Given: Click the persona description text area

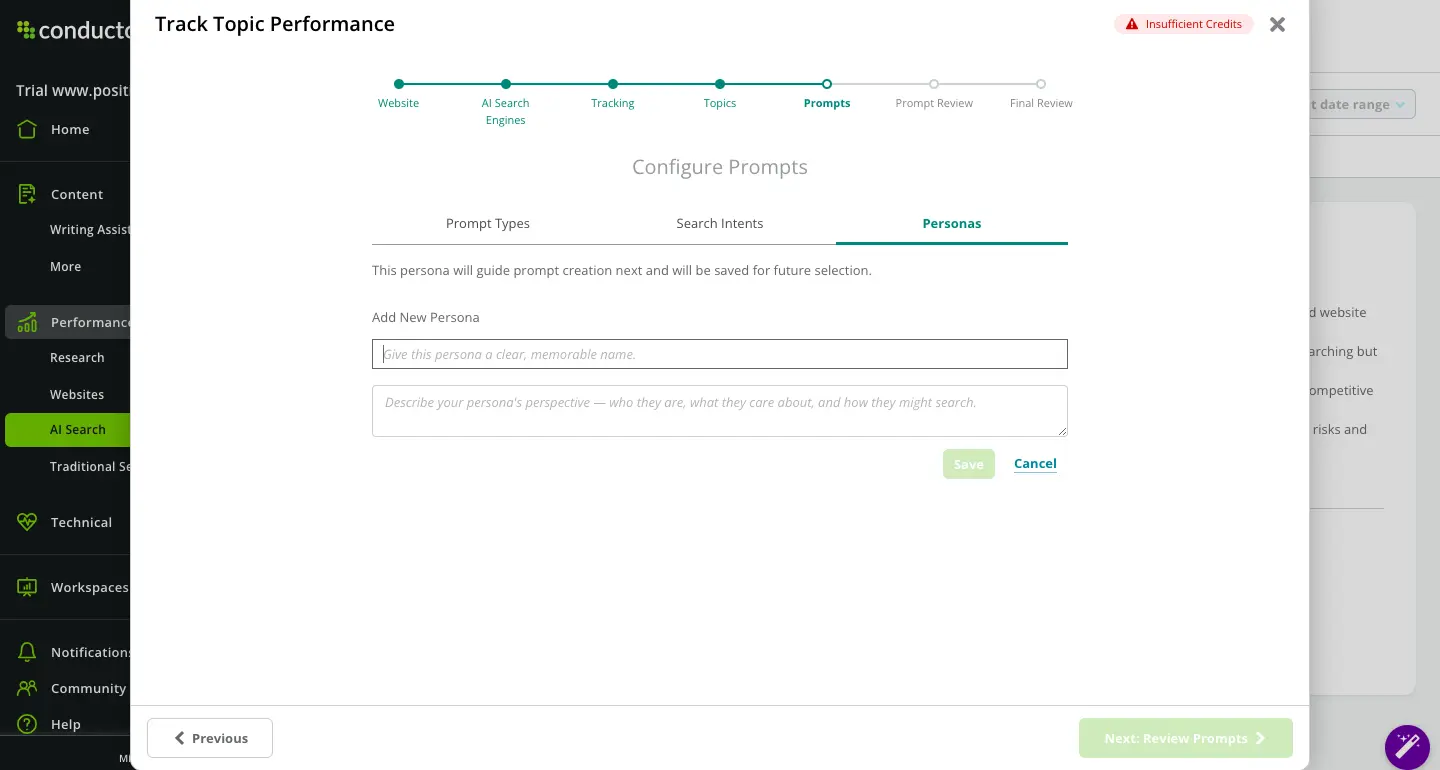Looking at the screenshot, I should (x=719, y=411).
